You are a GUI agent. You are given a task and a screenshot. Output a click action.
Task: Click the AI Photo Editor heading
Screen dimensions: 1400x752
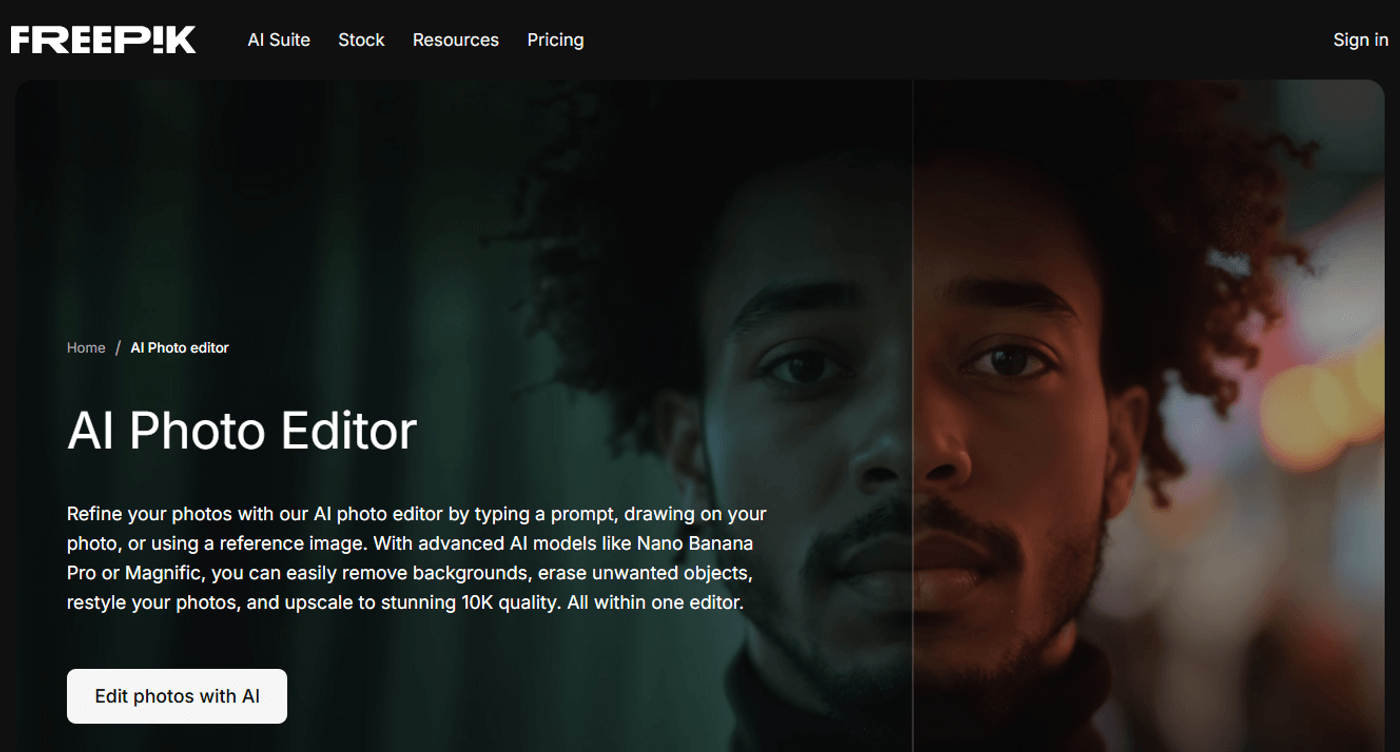click(x=242, y=431)
